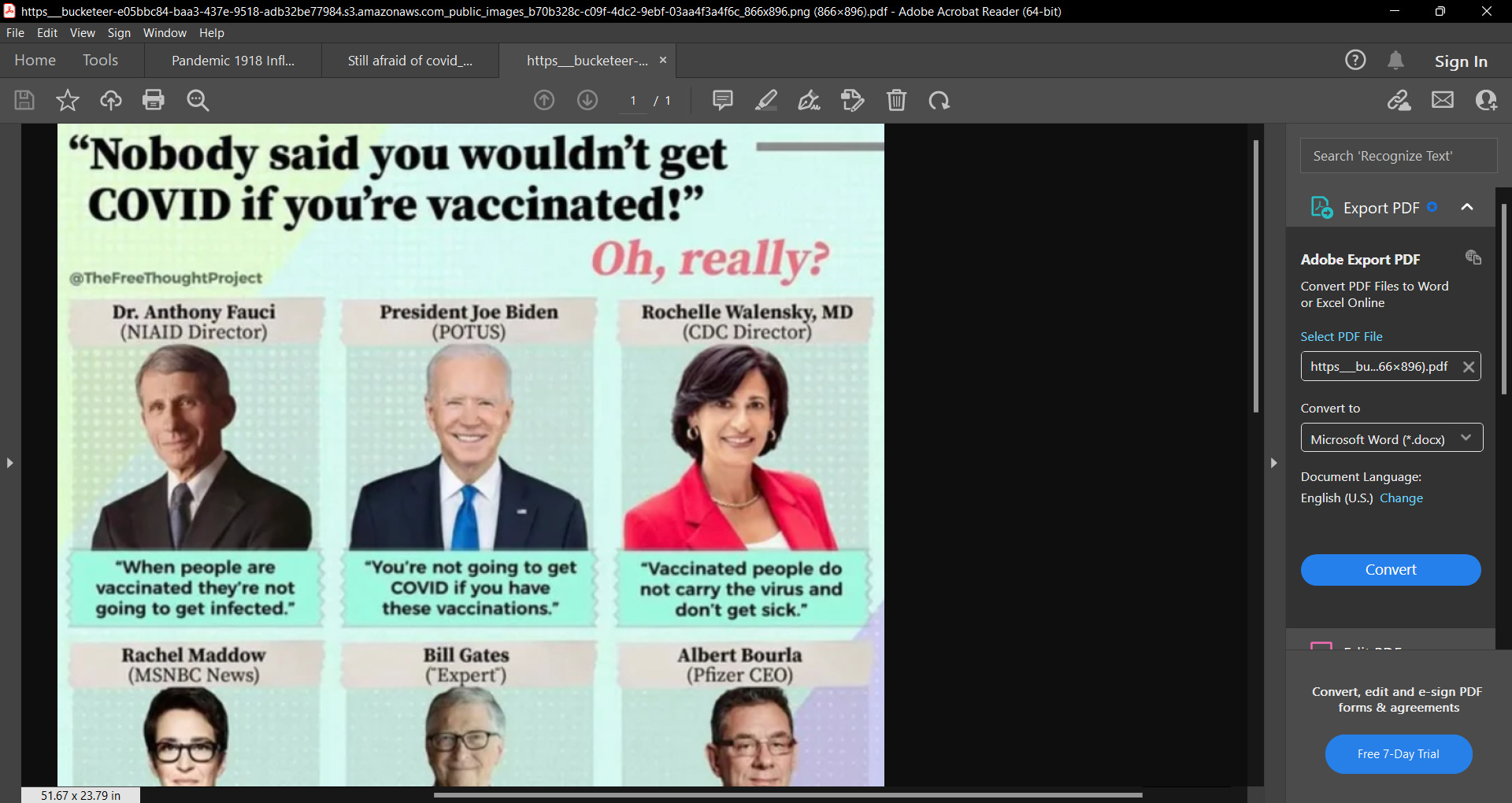Go to previous page arrow
1512x803 pixels.
(x=544, y=100)
